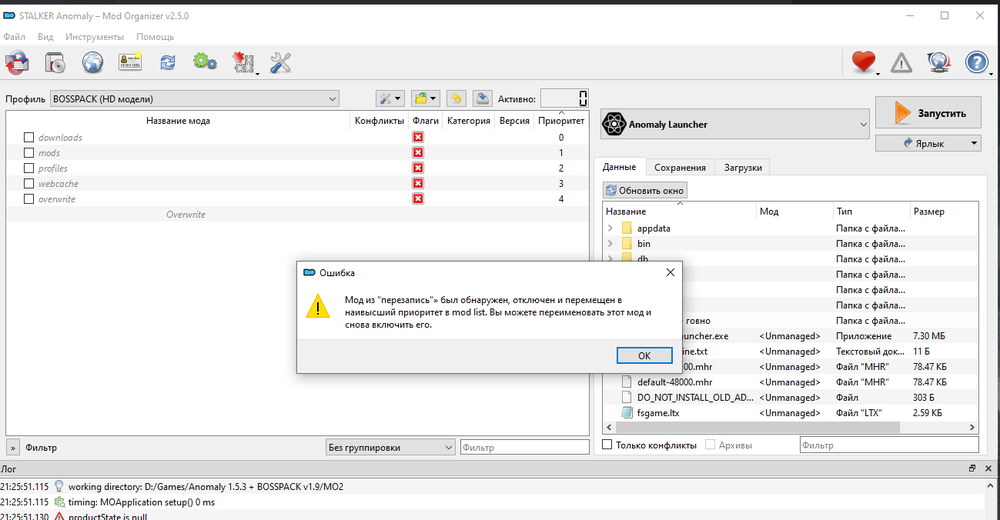
Task: Click the refresh arrows toolbar icon
Action: click(x=168, y=63)
